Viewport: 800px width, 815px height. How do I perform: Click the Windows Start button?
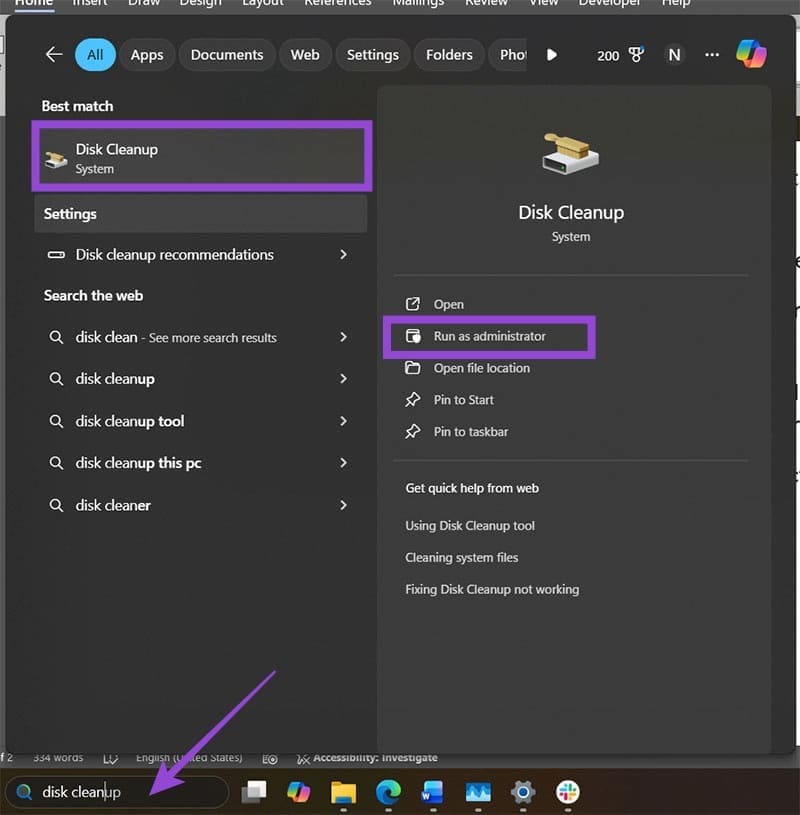pos(255,791)
